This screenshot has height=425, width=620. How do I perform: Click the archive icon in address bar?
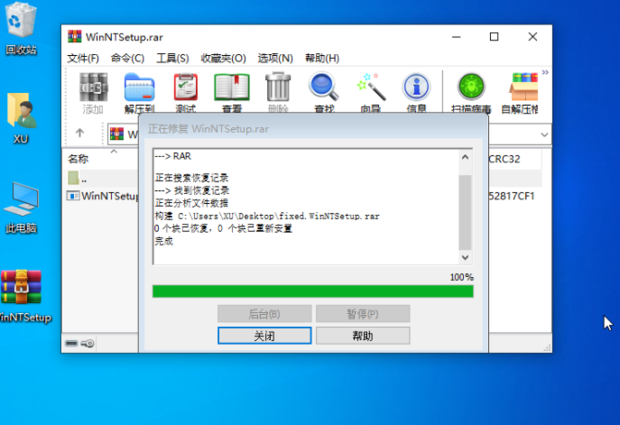pos(117,134)
